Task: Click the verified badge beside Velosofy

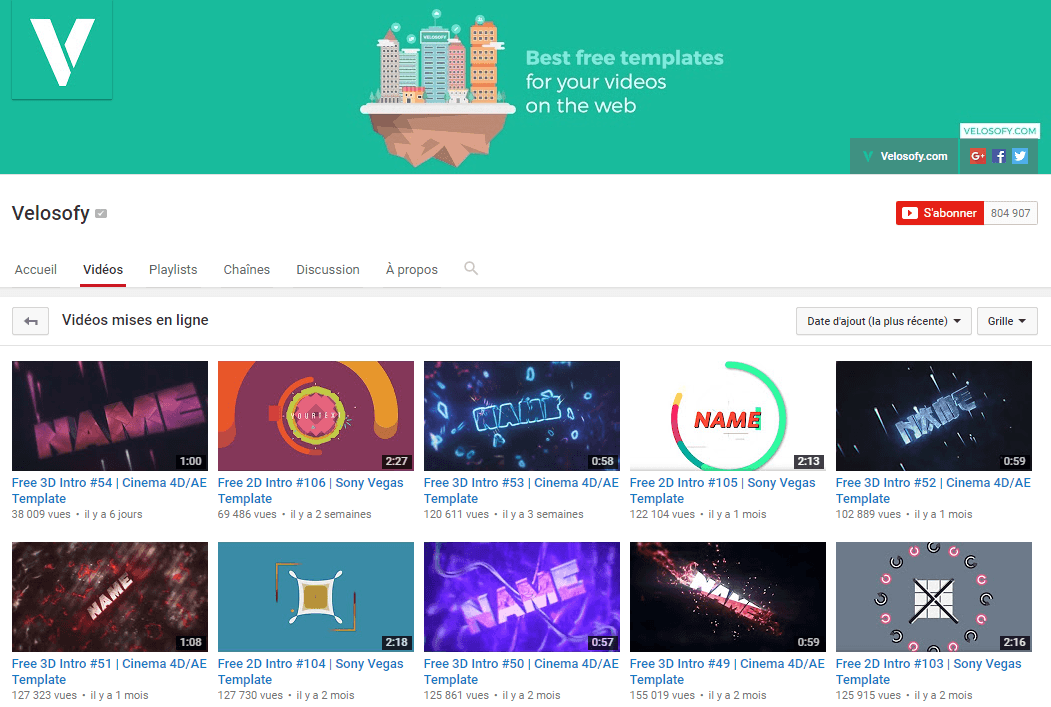Action: point(101,214)
